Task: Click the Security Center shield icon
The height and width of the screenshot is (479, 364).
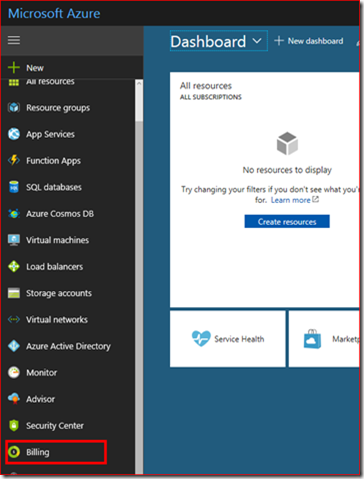Action: click(14, 425)
